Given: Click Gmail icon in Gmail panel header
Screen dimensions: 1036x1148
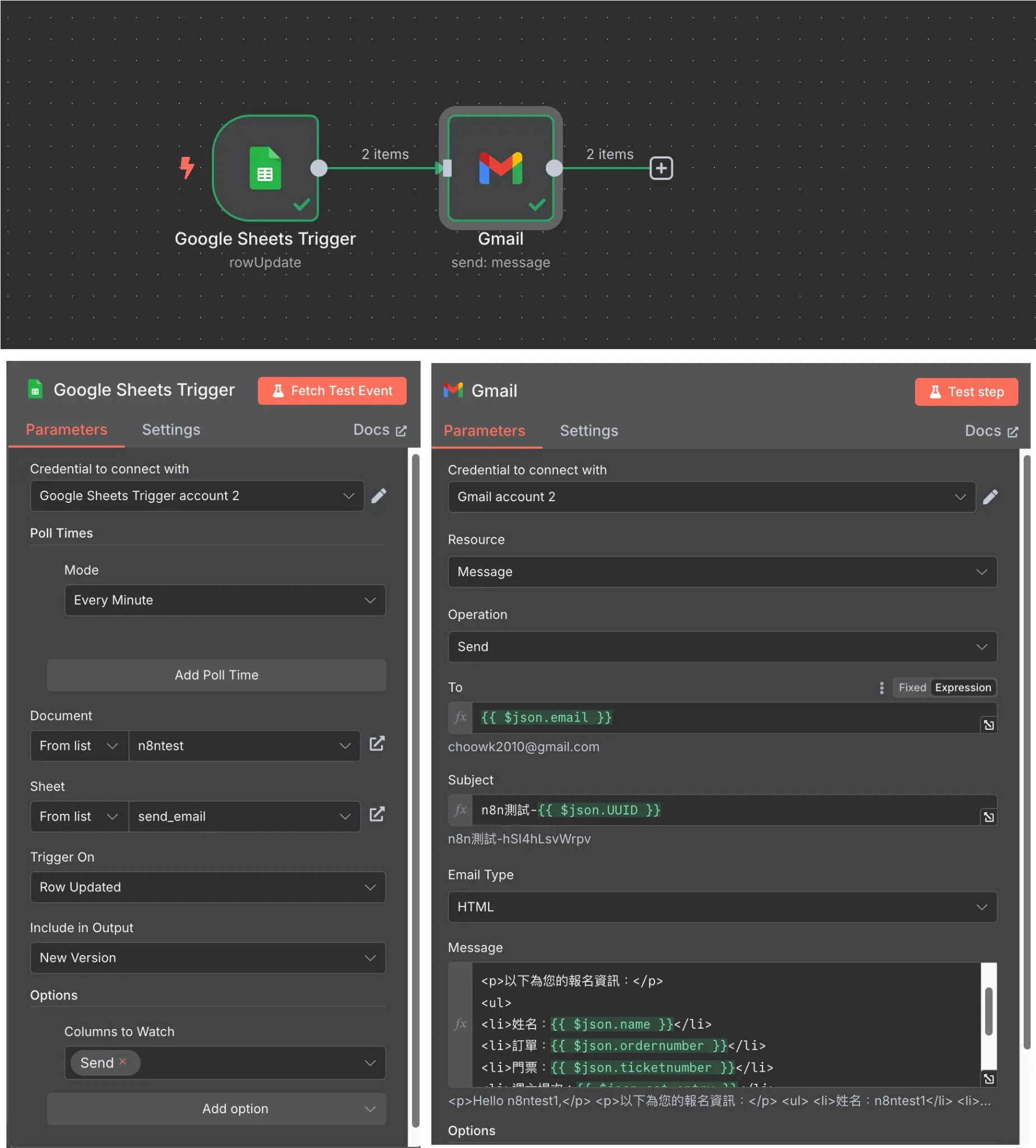Looking at the screenshot, I should pos(453,390).
